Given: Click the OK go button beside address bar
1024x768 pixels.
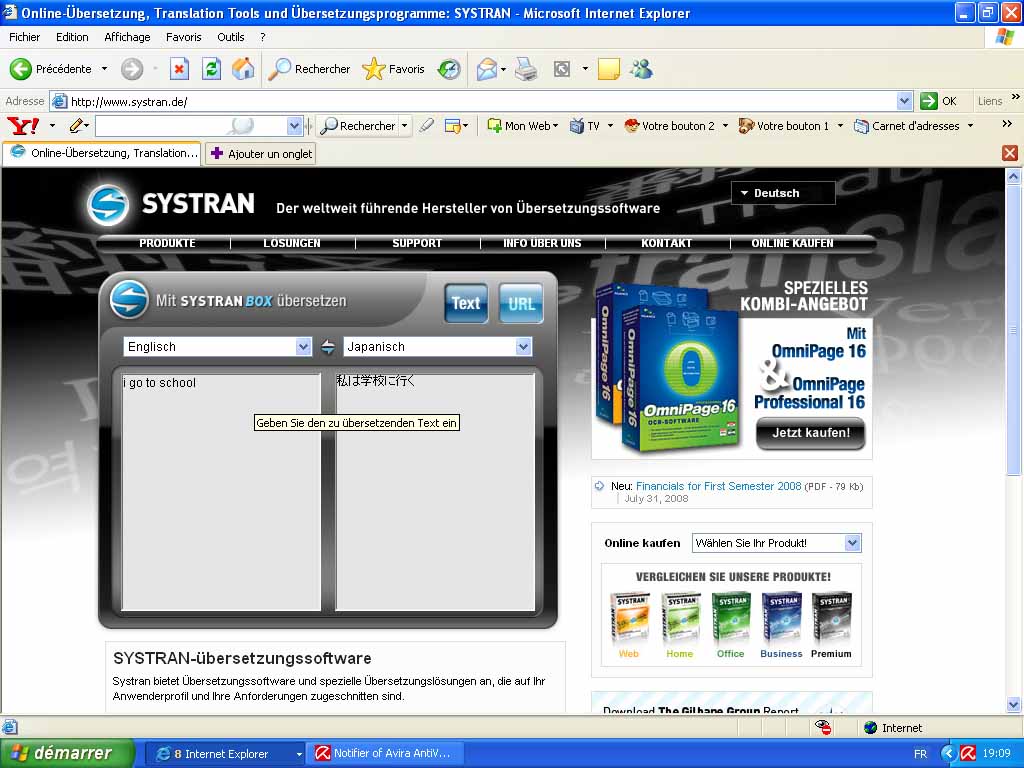Looking at the screenshot, I should pyautogui.click(x=939, y=101).
